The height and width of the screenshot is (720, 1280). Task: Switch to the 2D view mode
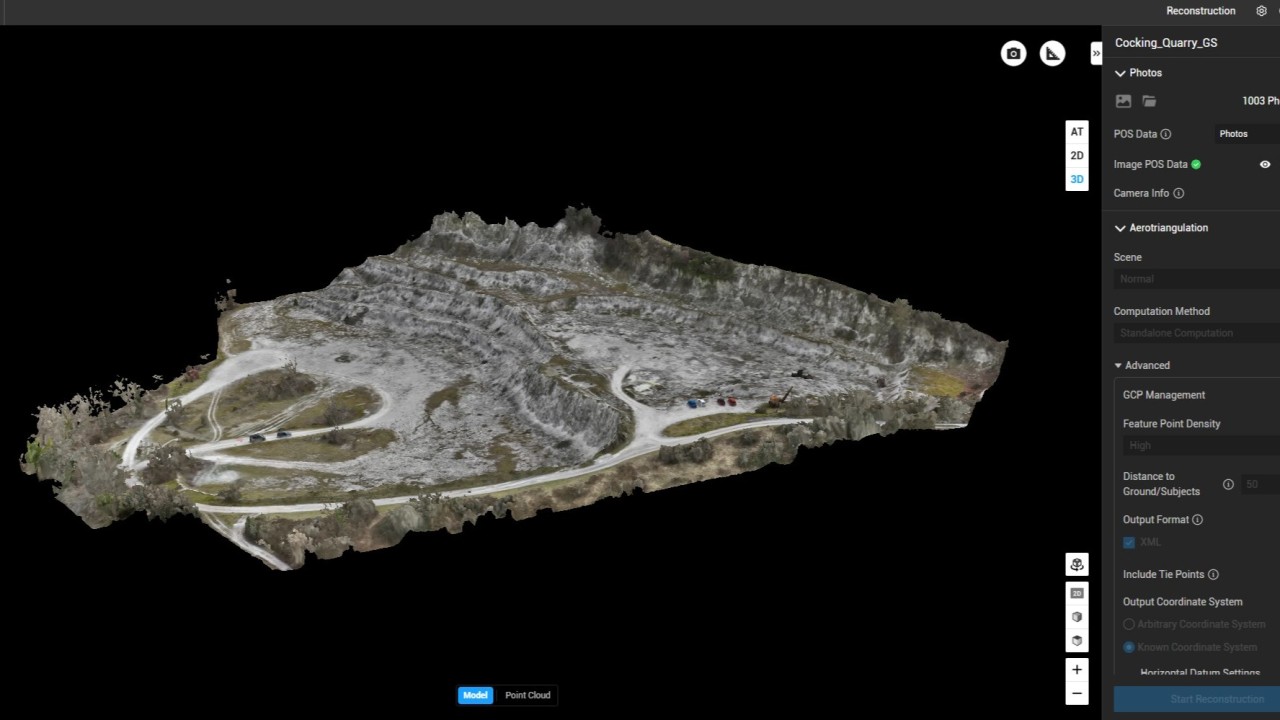[x=1076, y=156]
